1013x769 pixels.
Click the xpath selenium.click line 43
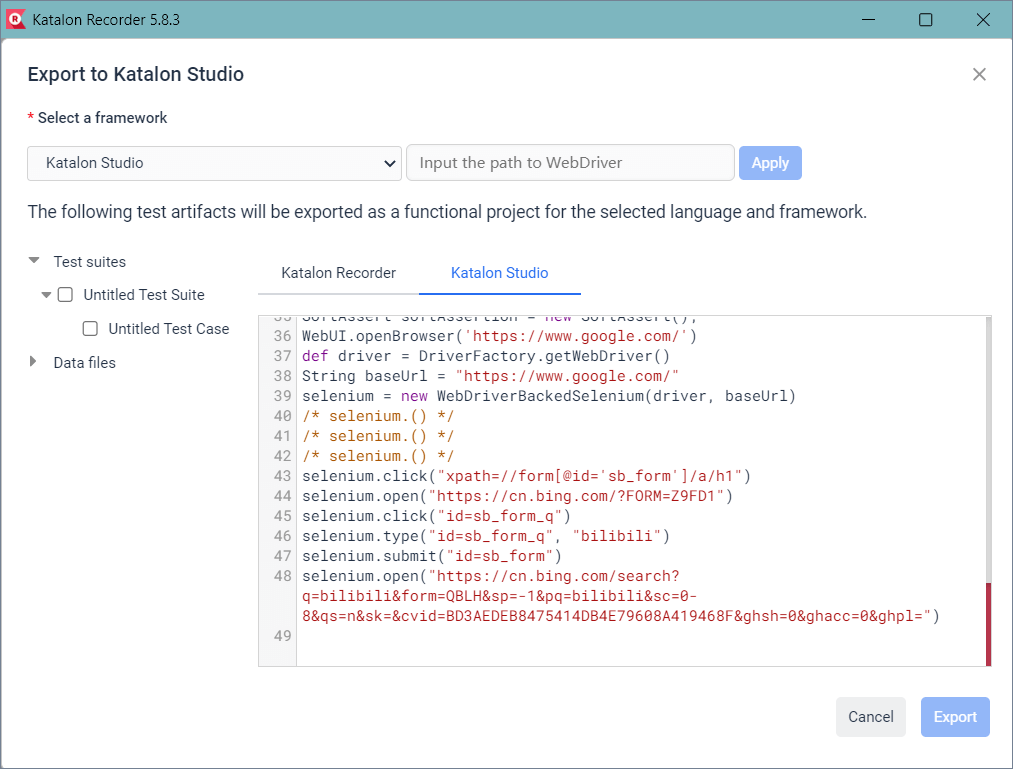(527, 476)
